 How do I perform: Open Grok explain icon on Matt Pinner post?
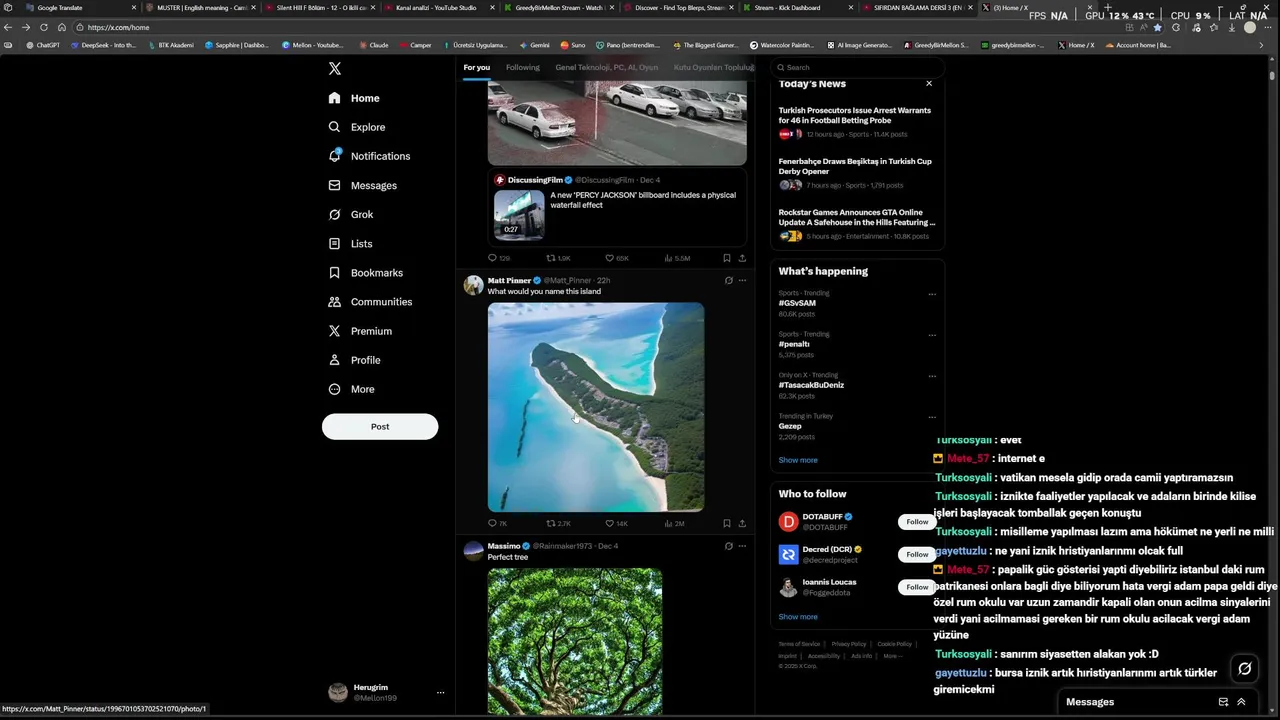click(728, 281)
